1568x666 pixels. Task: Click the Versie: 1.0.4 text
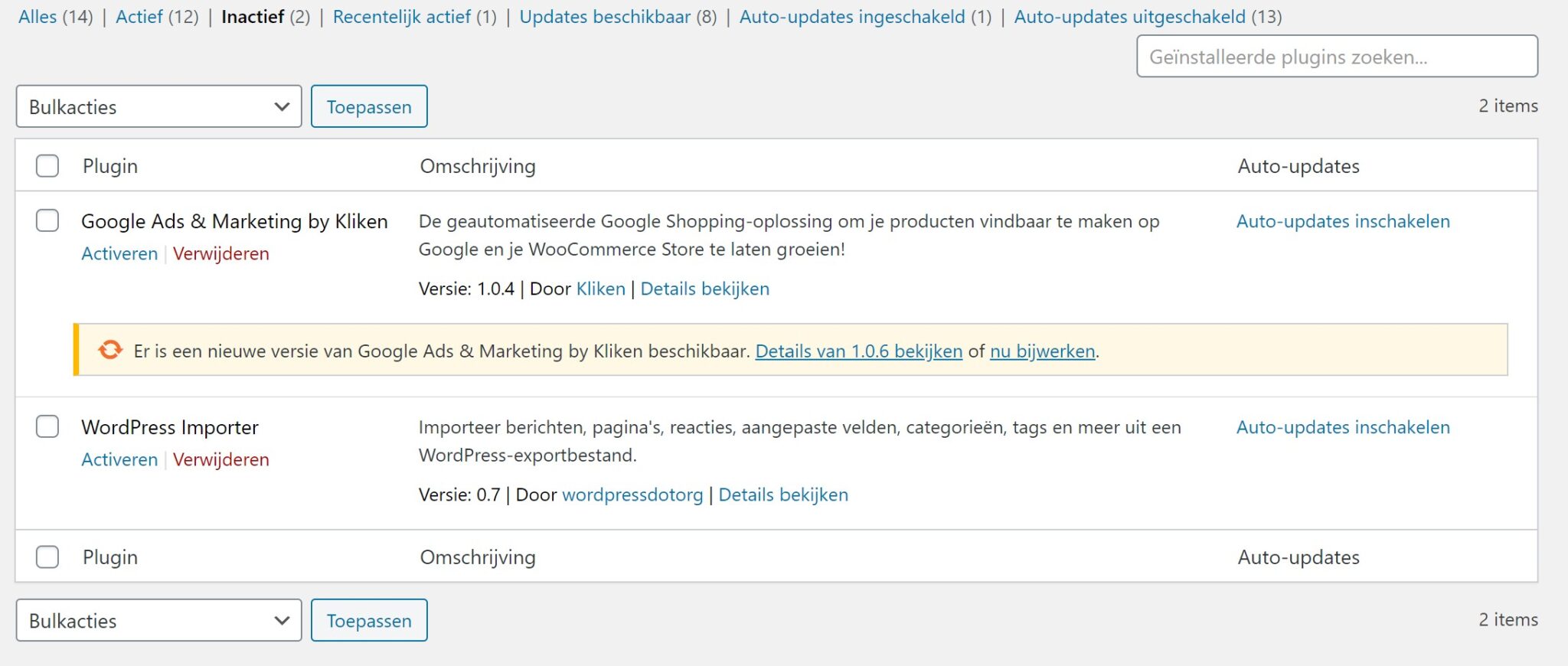point(466,289)
